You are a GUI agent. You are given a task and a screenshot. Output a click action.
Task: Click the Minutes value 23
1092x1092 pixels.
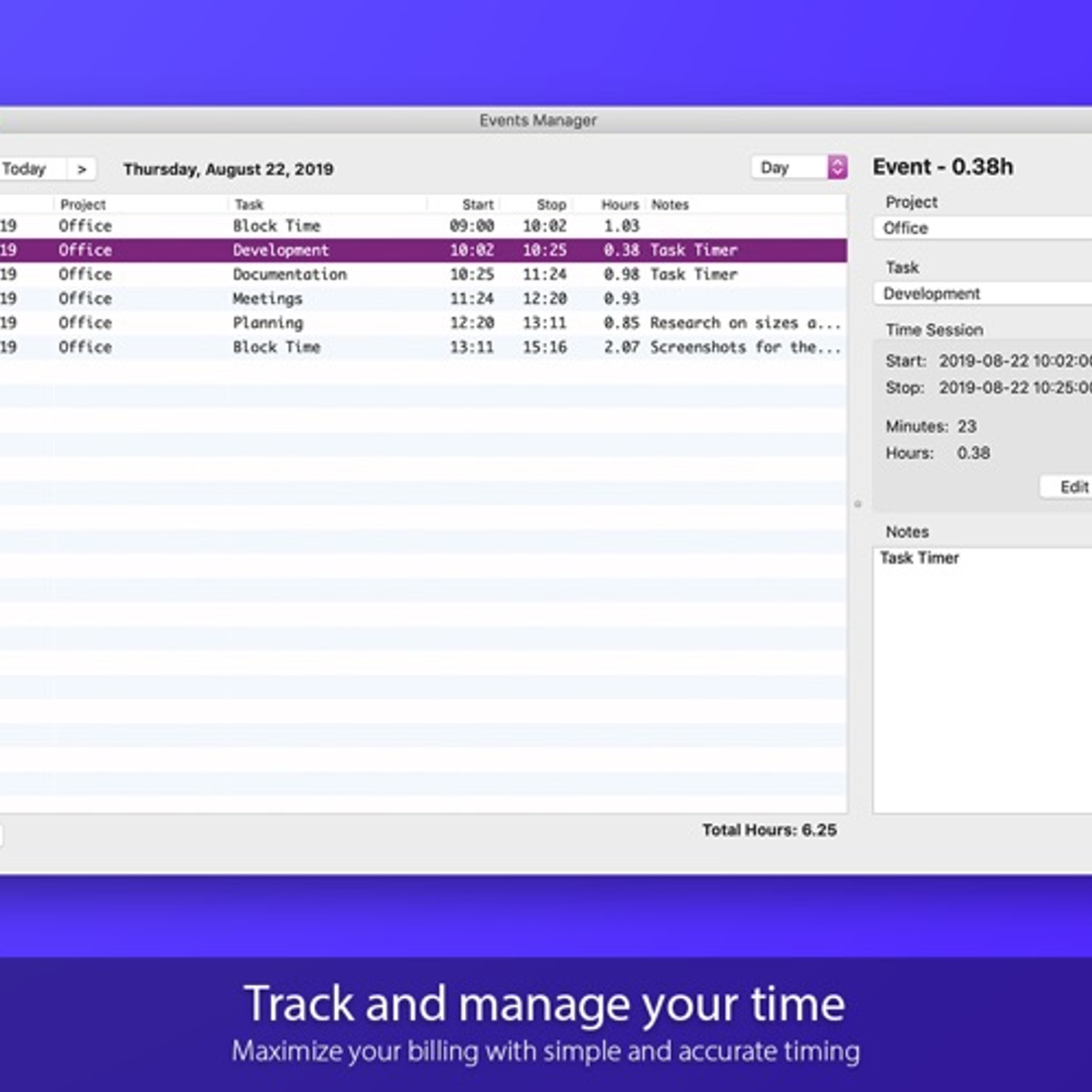point(966,427)
